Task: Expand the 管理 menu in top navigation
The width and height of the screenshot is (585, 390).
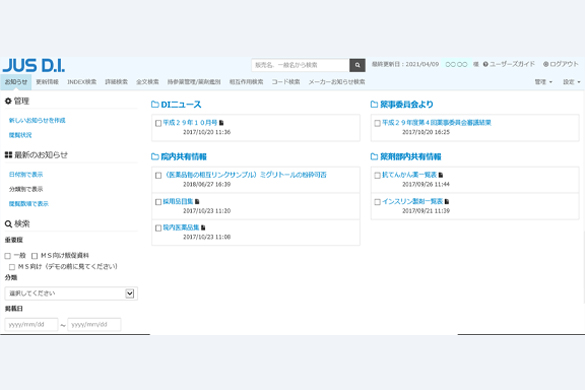Action: coord(543,82)
